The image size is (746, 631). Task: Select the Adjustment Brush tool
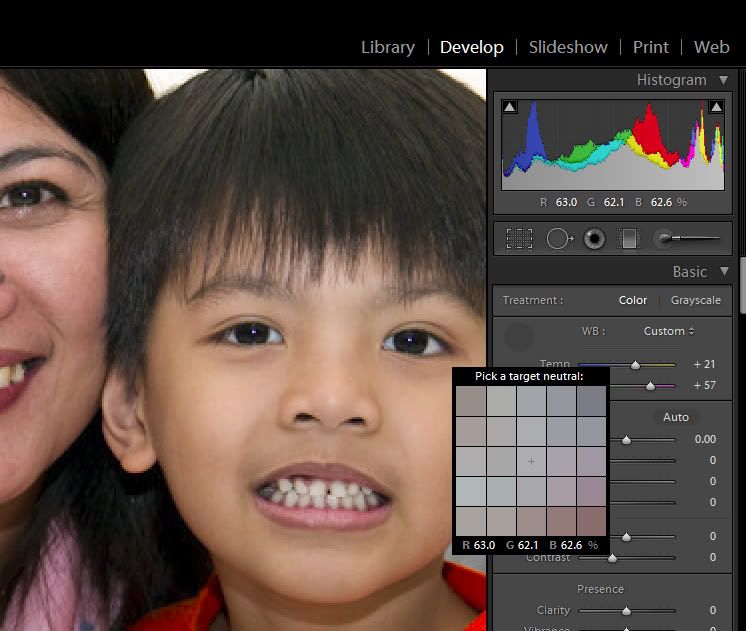pos(687,239)
